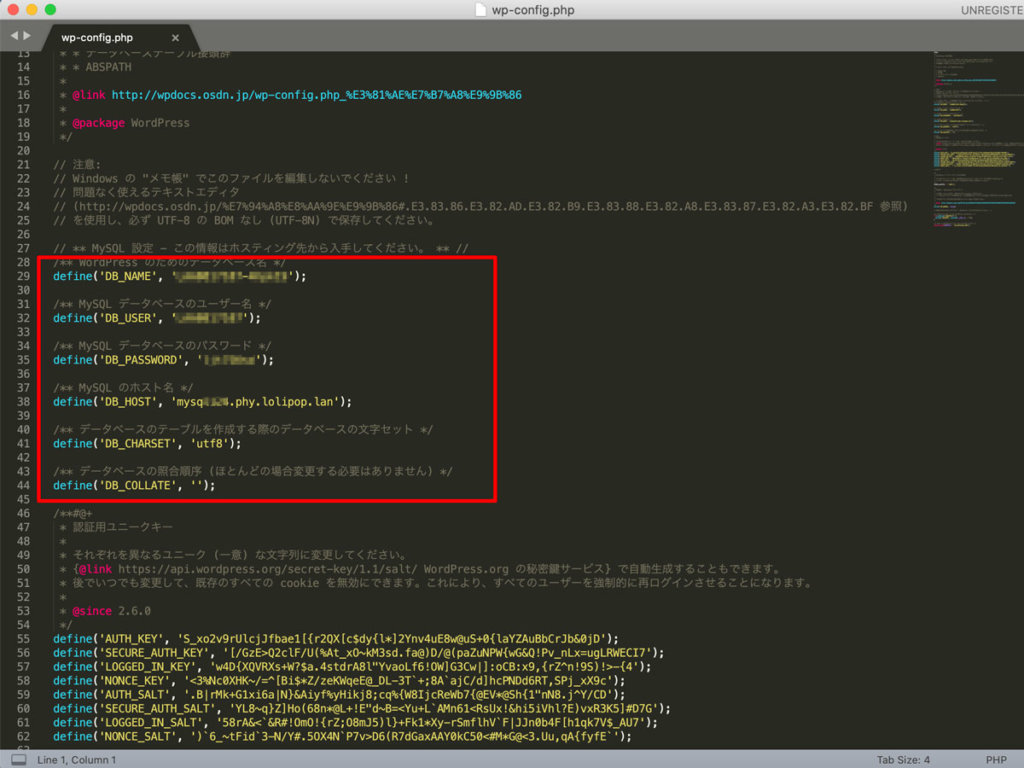Click the file icon in title bar
Screen dimensions: 1024x768
483,10
